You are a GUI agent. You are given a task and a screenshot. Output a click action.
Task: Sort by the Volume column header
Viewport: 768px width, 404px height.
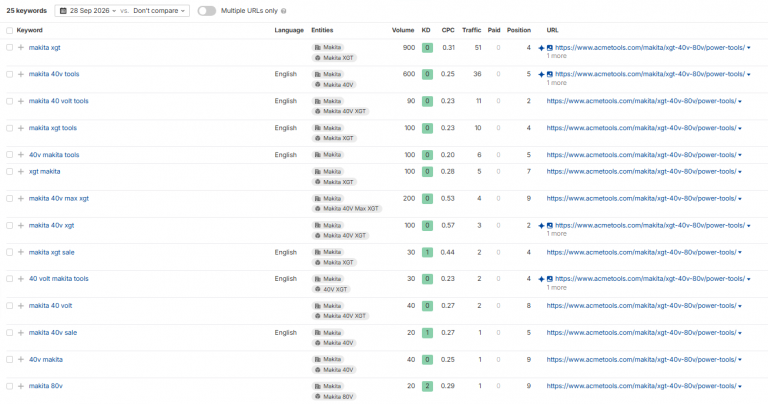[x=403, y=30]
